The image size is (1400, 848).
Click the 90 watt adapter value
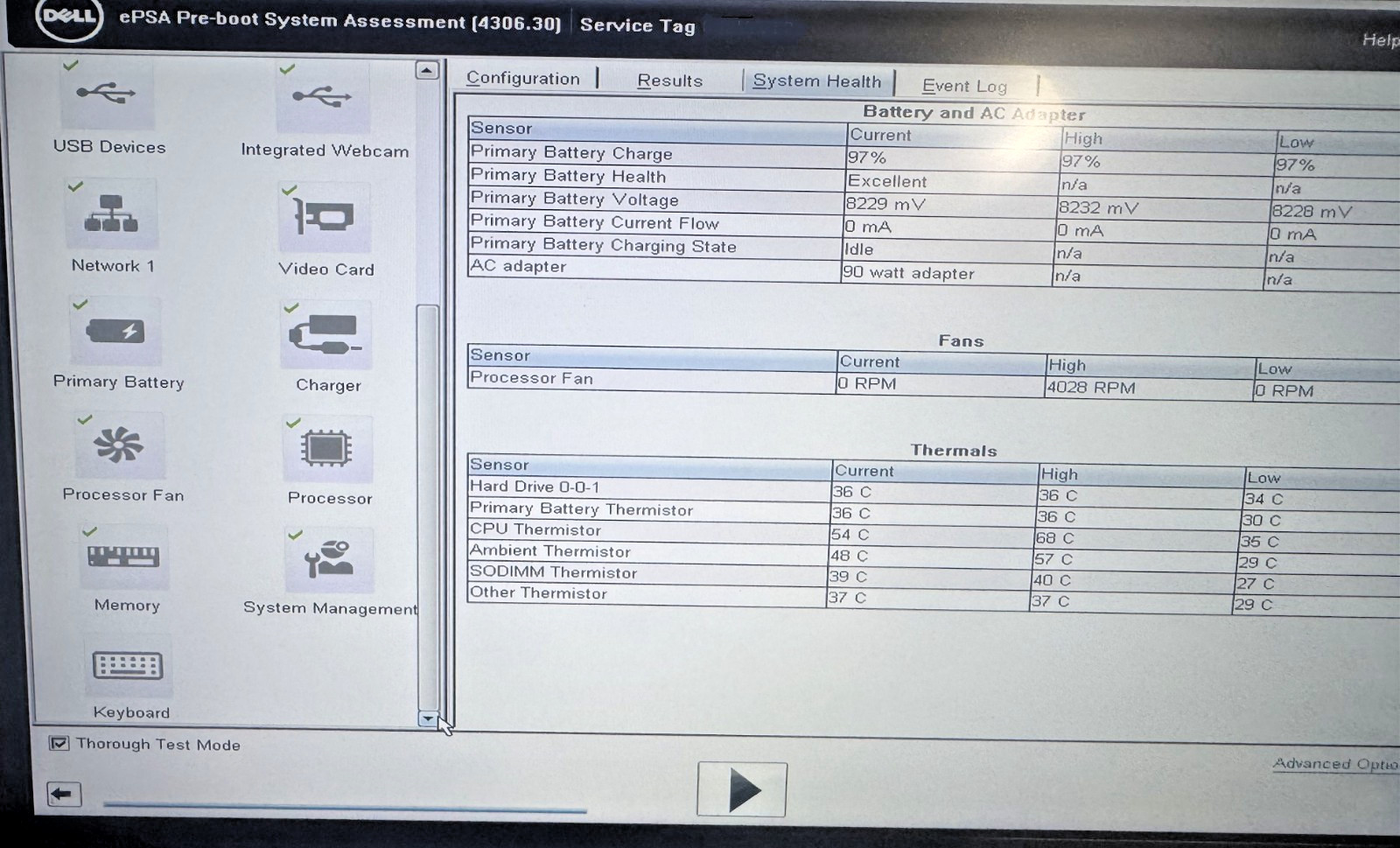coord(908,273)
